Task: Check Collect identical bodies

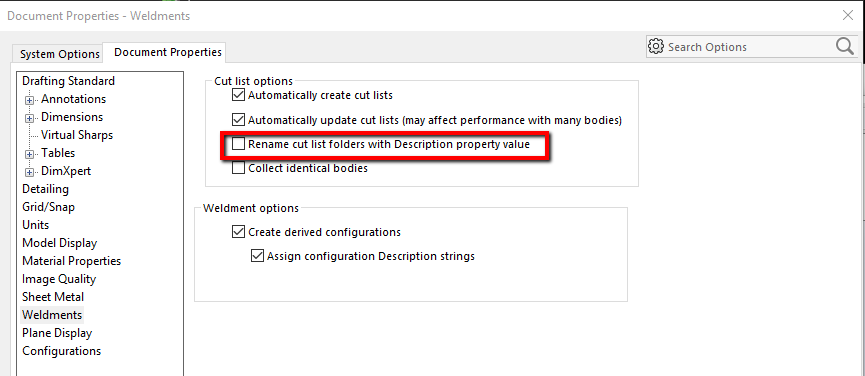Action: coord(238,169)
